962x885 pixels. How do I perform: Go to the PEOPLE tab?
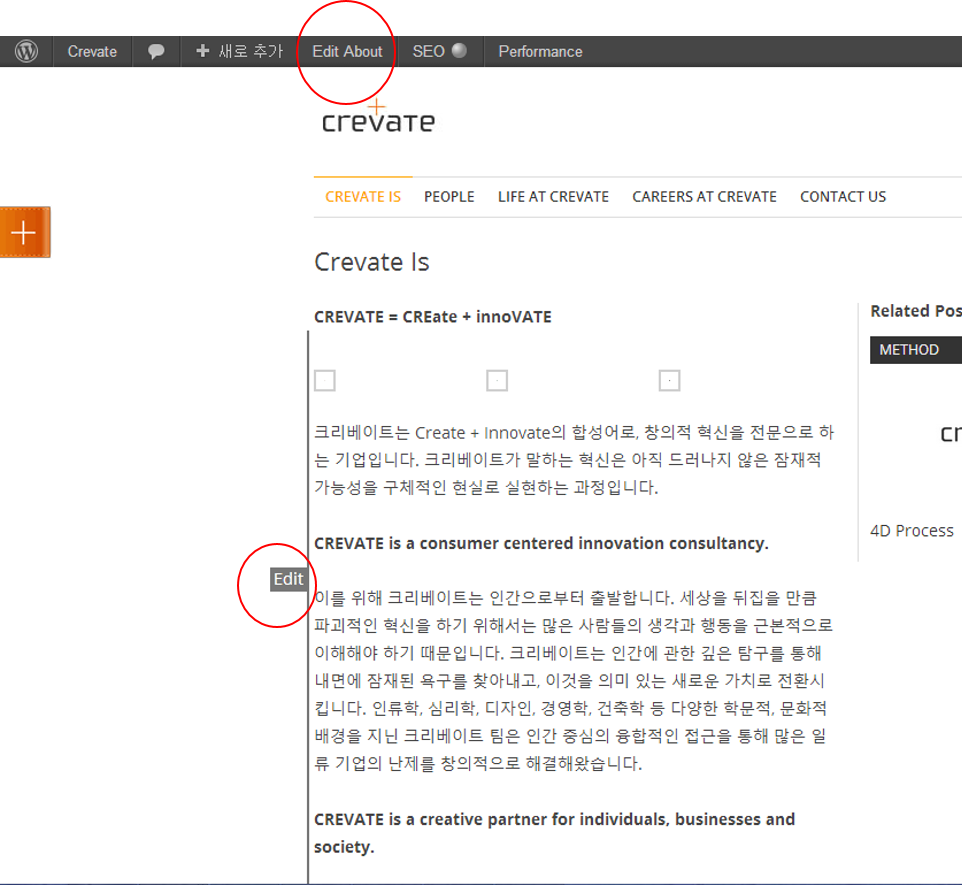(449, 197)
